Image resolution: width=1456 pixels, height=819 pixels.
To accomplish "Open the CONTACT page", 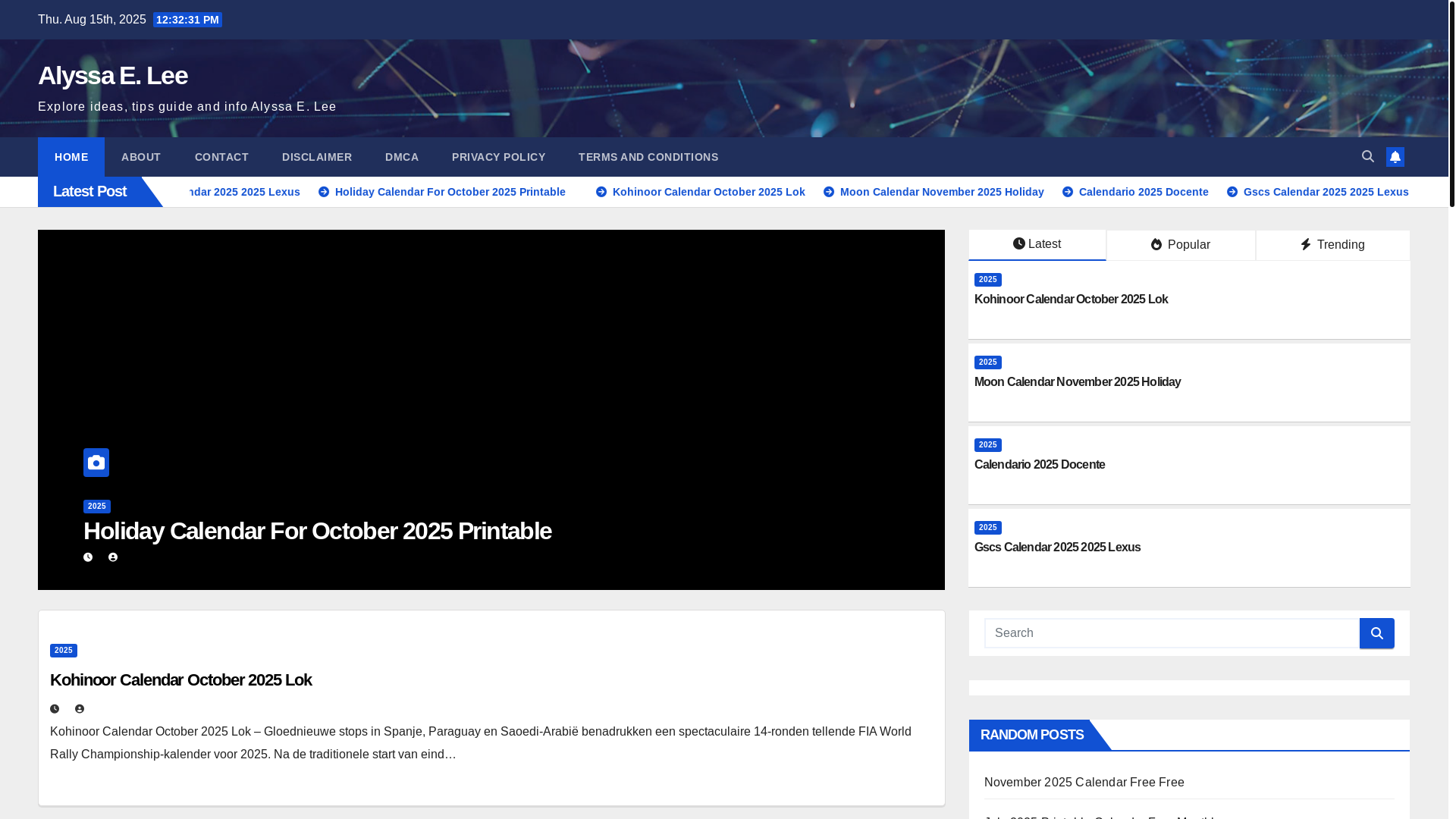I will point(221,157).
